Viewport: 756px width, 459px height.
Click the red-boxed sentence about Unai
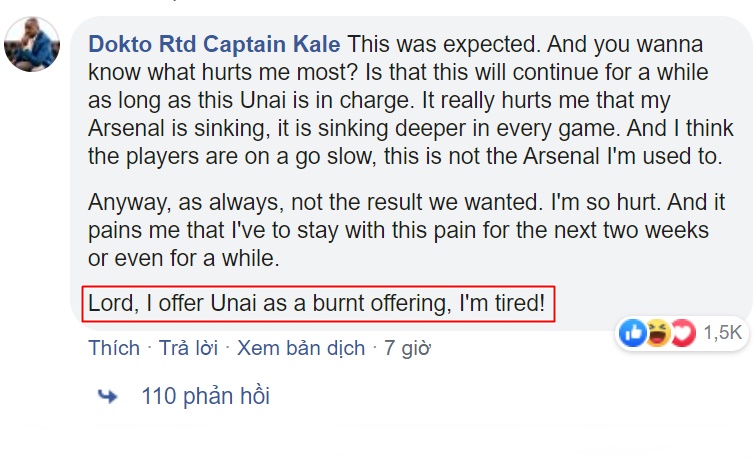317,304
